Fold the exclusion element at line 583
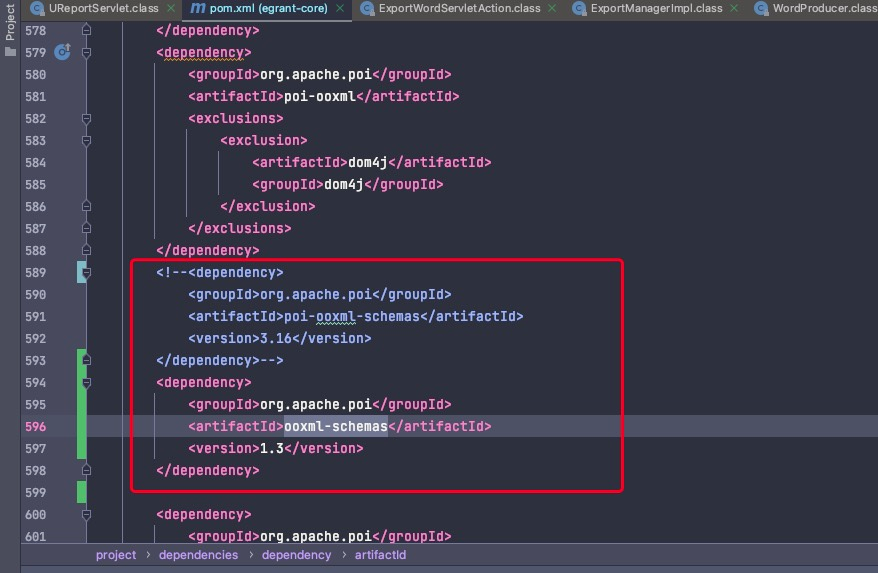The width and height of the screenshot is (878, 573). pyautogui.click(x=86, y=140)
